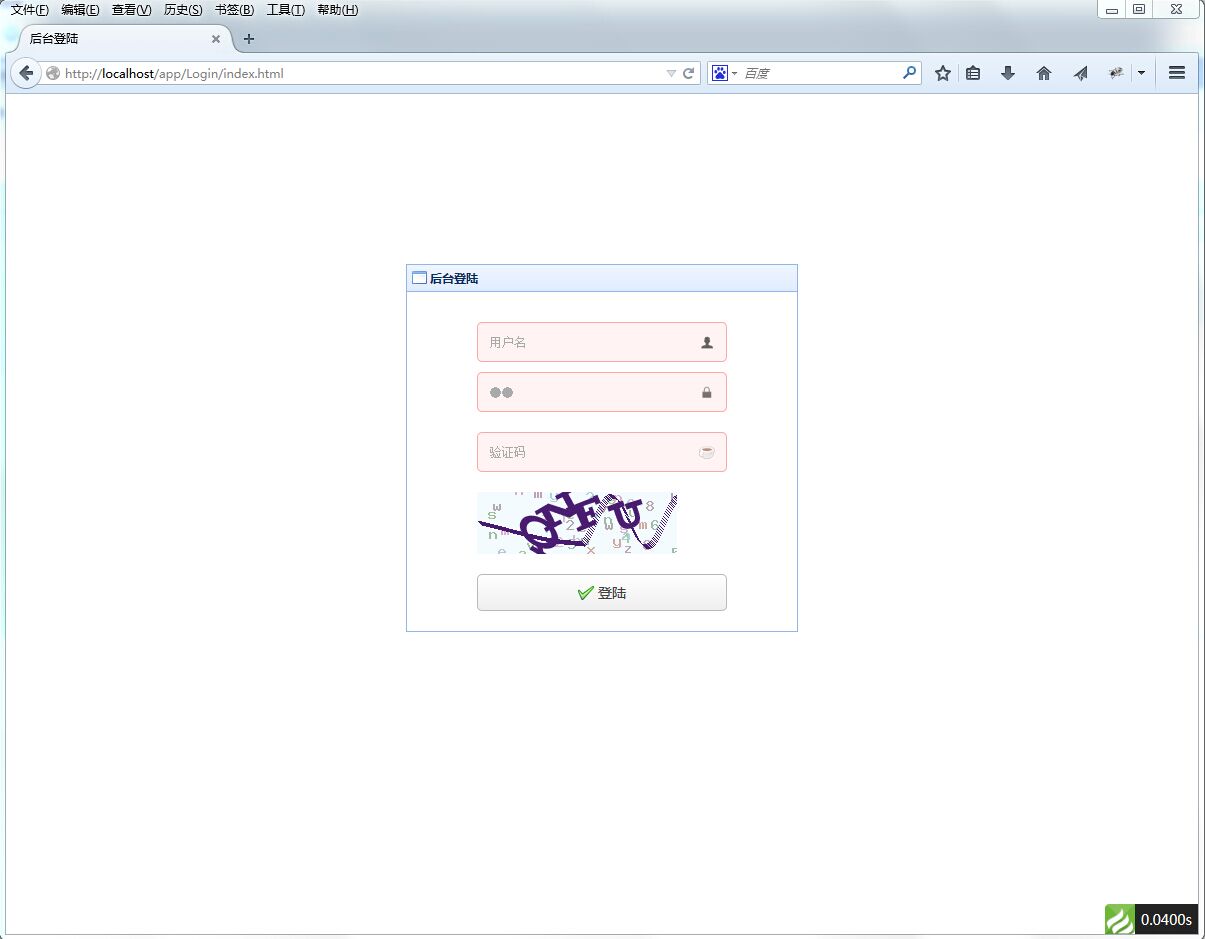Open the 工具(T) menu
The height and width of the screenshot is (939, 1205).
click(x=285, y=10)
